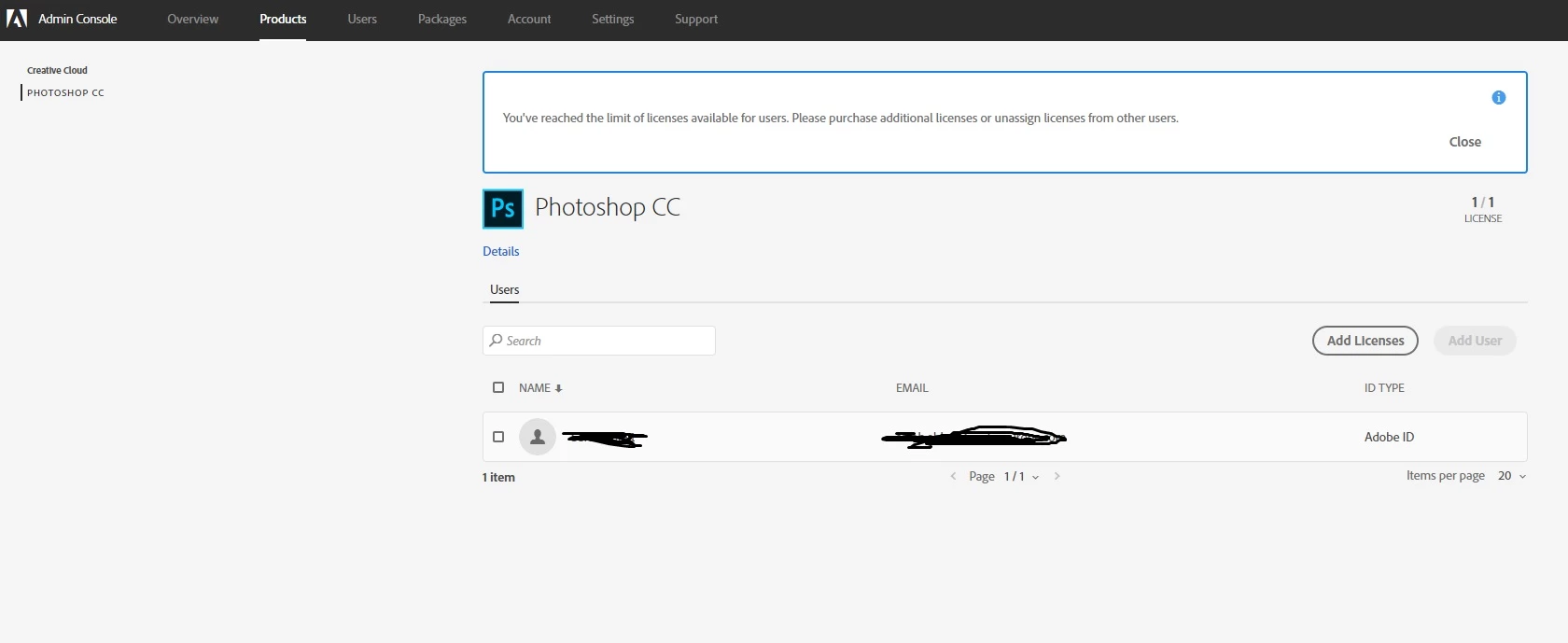Viewport: 1568px width, 643px height.
Task: Click the magnifier icon in the search box
Action: coord(497,341)
